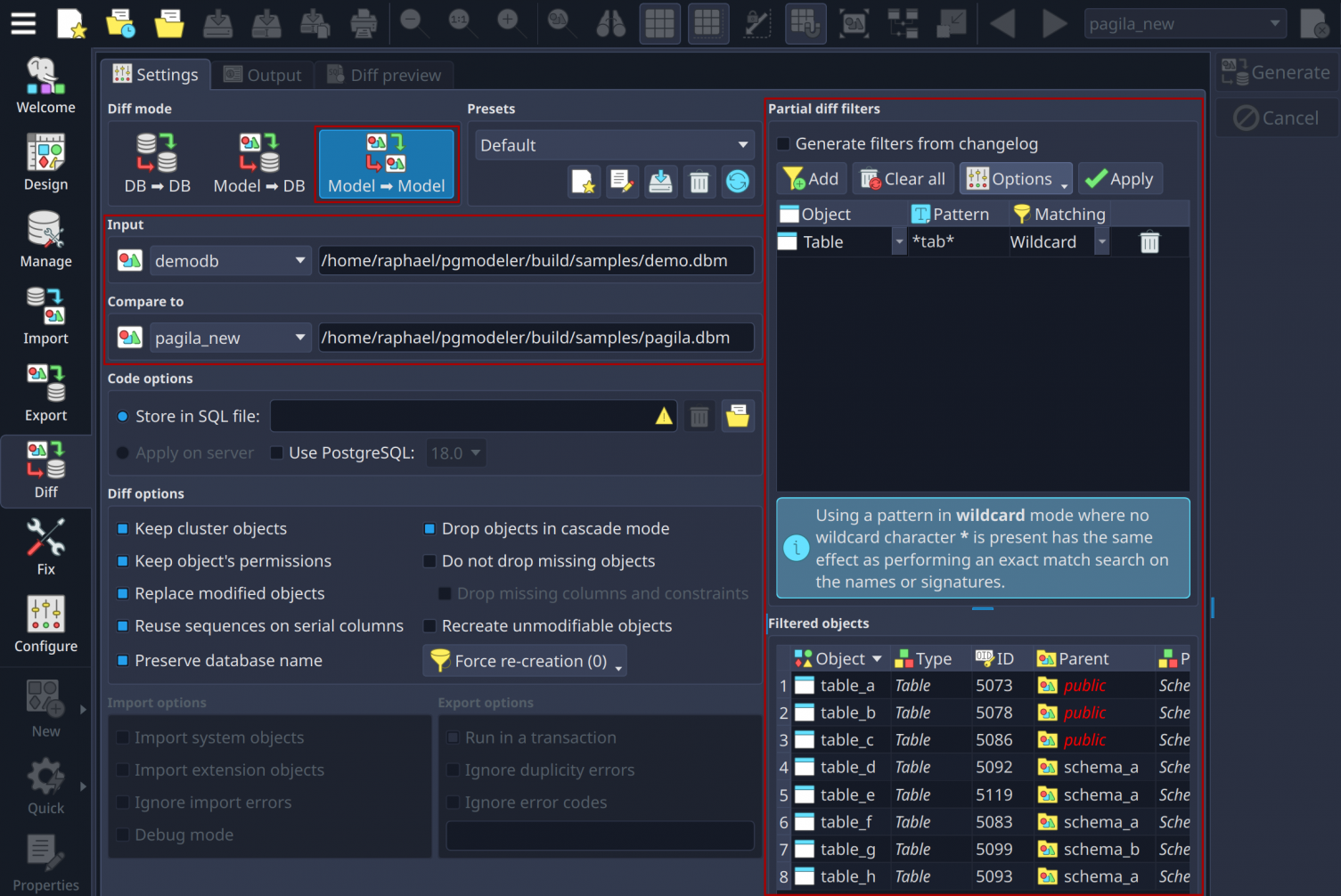Browse for SQL file with folder icon

click(737, 416)
